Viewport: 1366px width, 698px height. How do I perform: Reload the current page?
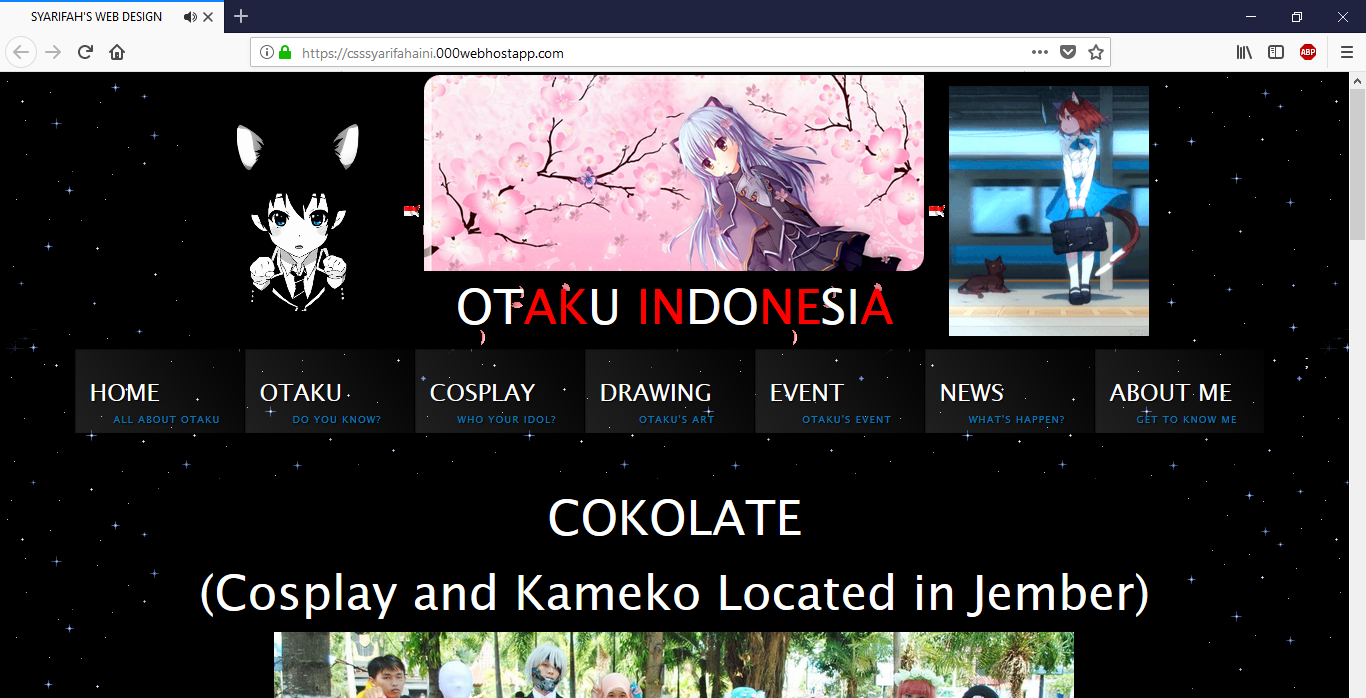(x=85, y=52)
